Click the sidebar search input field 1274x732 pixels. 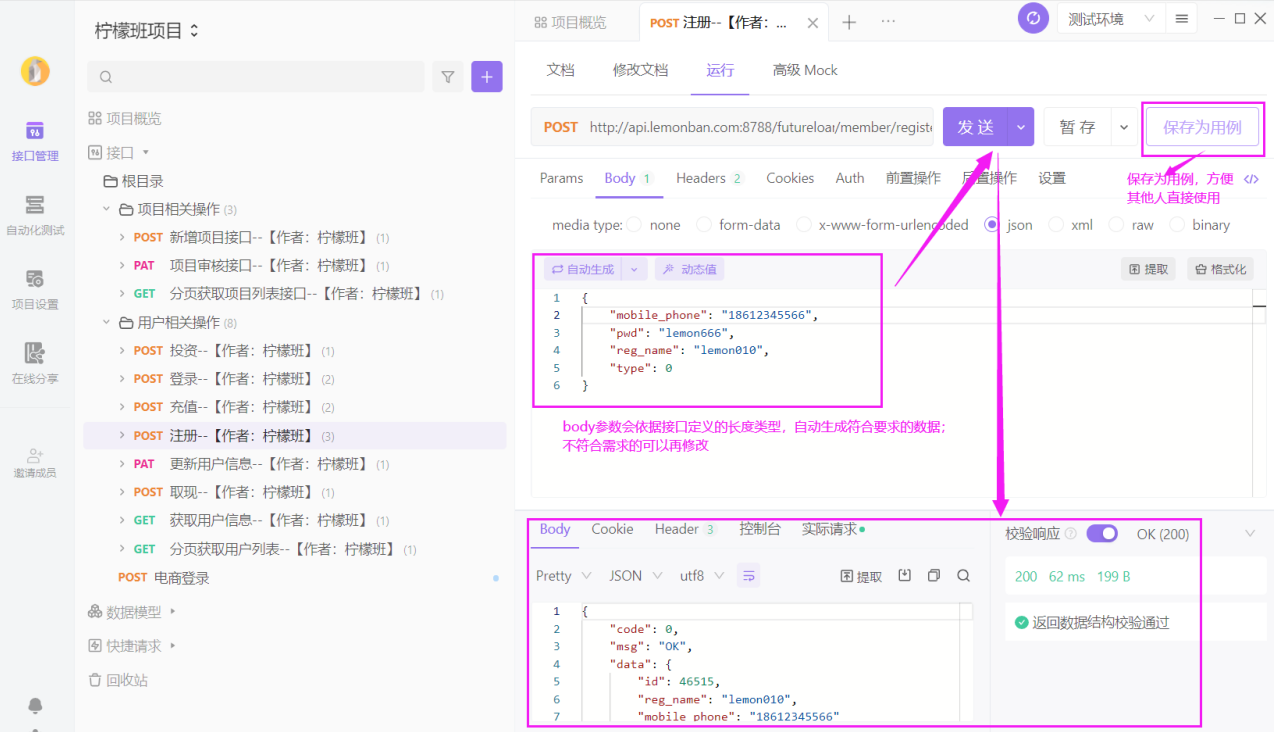coord(256,77)
